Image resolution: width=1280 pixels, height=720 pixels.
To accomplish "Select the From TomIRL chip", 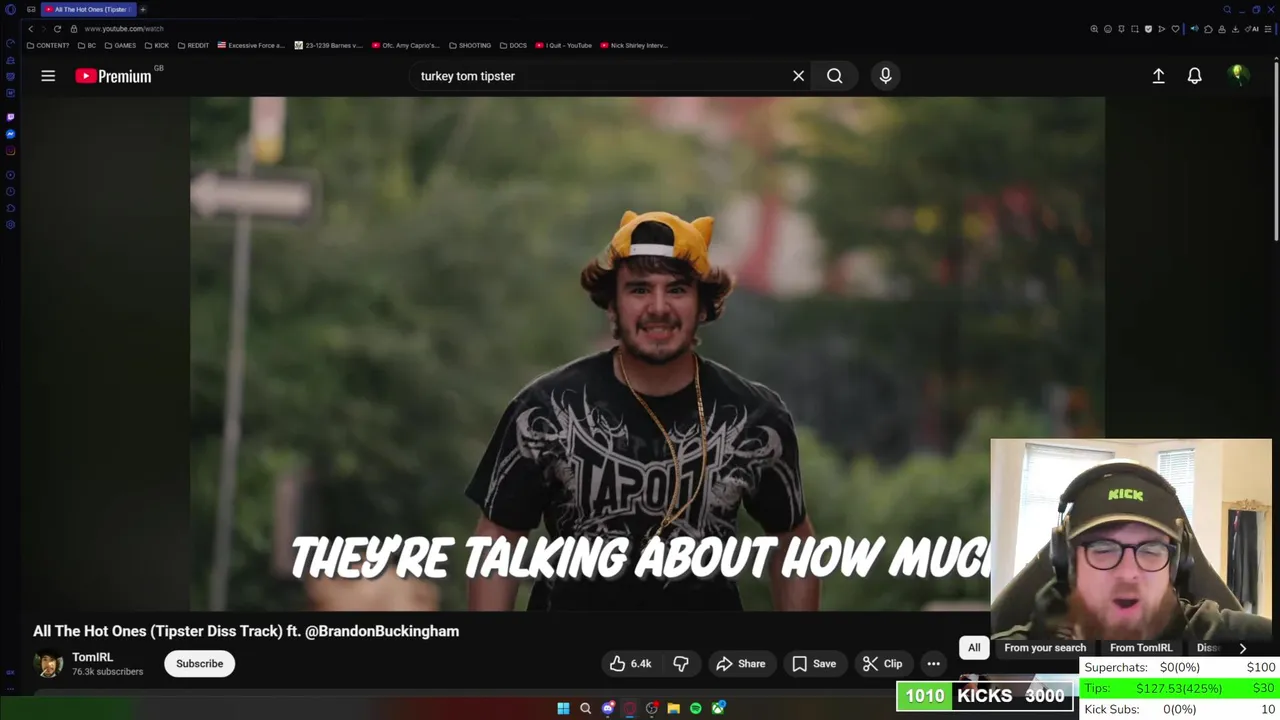I will [x=1141, y=648].
